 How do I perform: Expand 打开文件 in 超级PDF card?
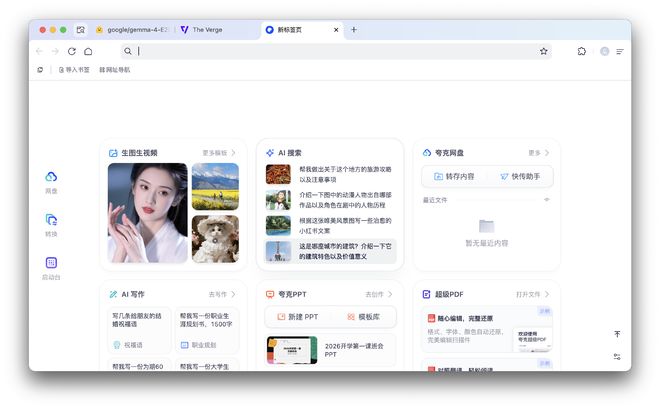(x=532, y=295)
